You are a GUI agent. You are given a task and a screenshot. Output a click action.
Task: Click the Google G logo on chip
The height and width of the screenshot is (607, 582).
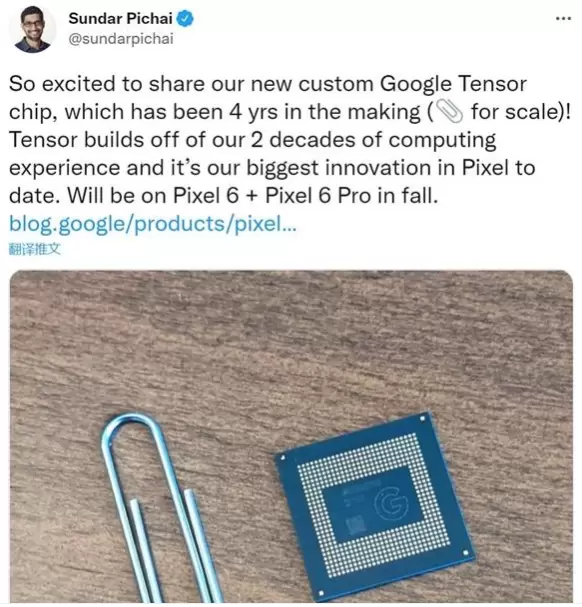391,503
